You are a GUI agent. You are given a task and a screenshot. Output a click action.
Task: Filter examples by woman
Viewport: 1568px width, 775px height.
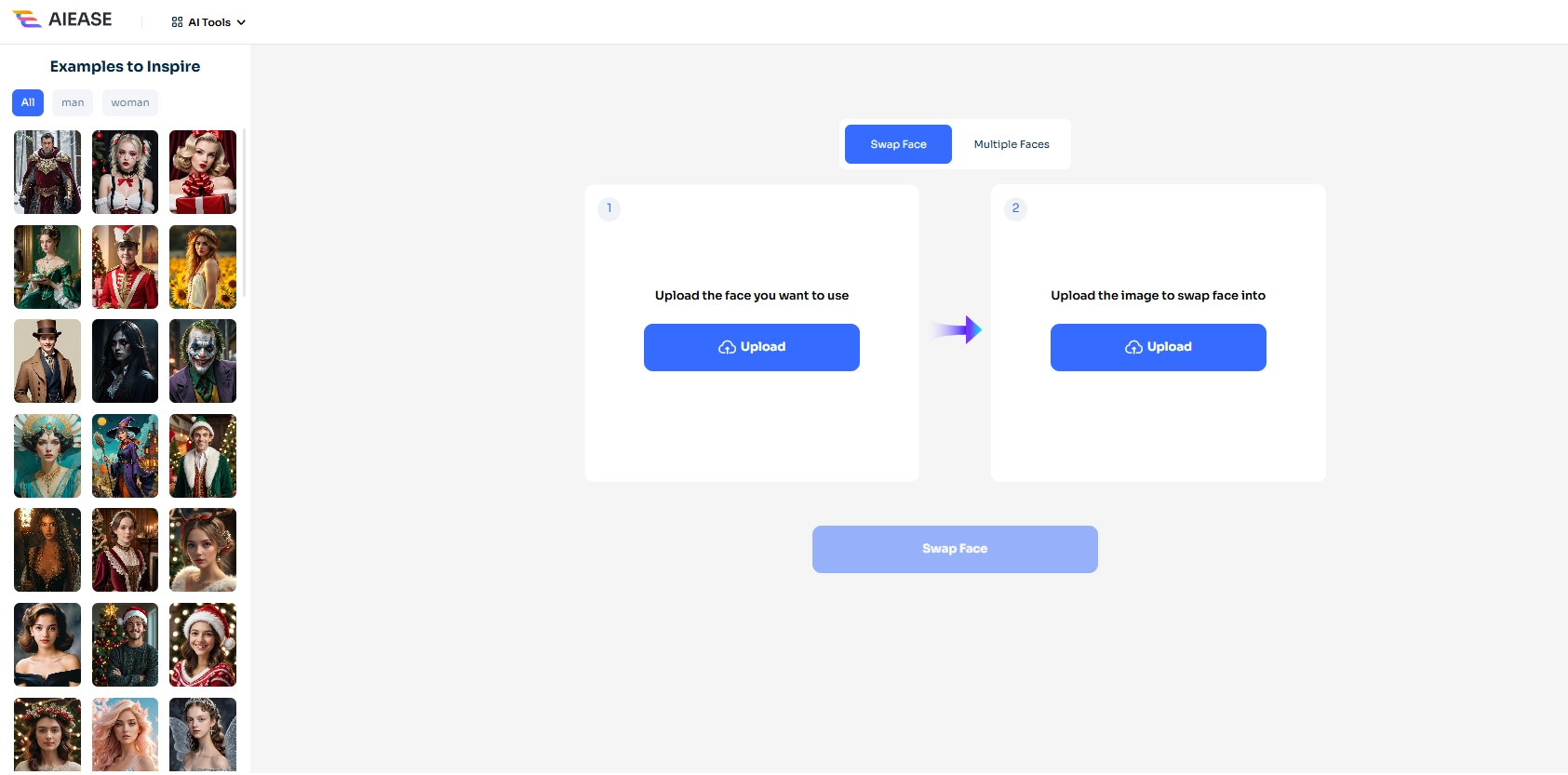click(130, 102)
